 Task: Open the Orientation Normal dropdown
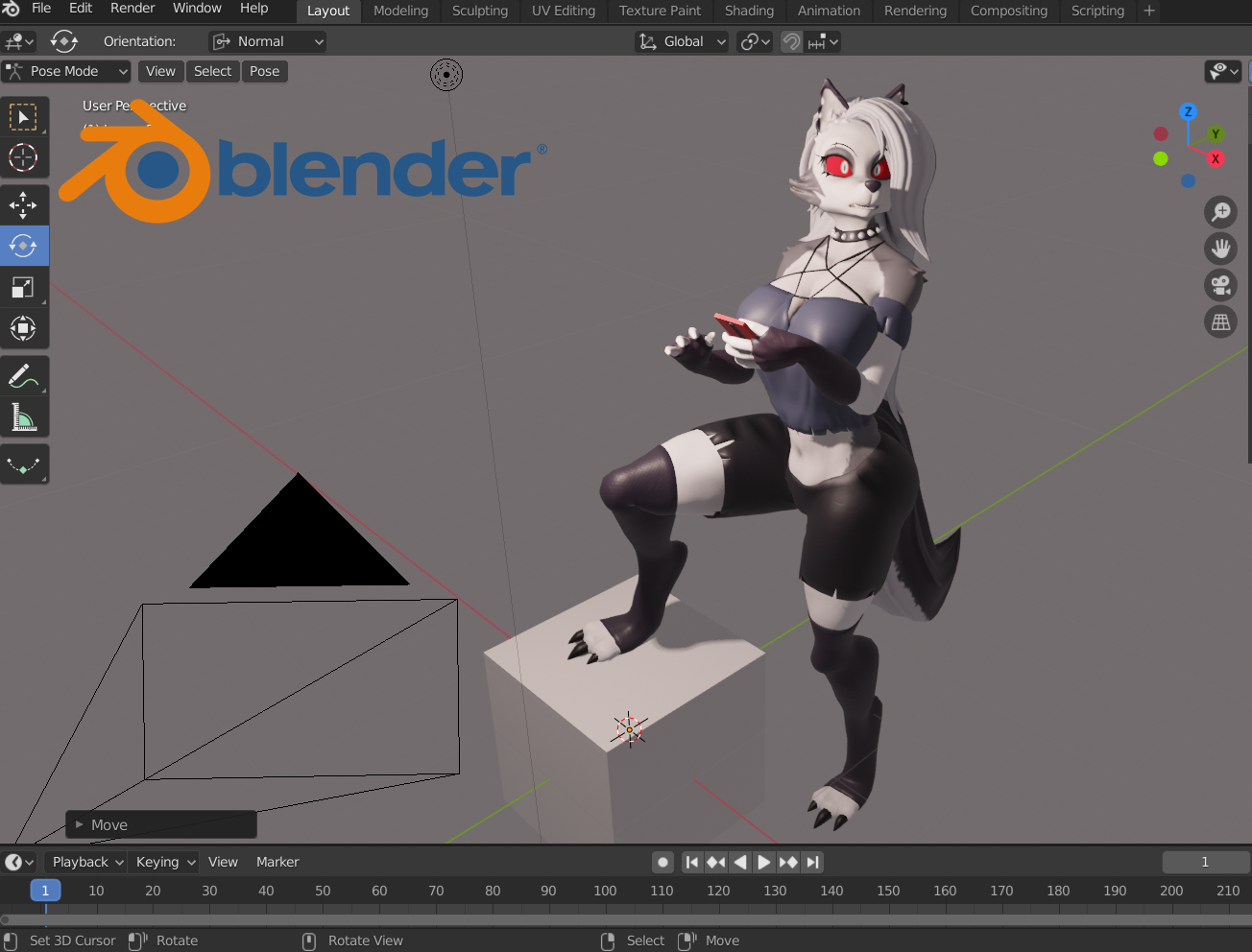point(268,41)
